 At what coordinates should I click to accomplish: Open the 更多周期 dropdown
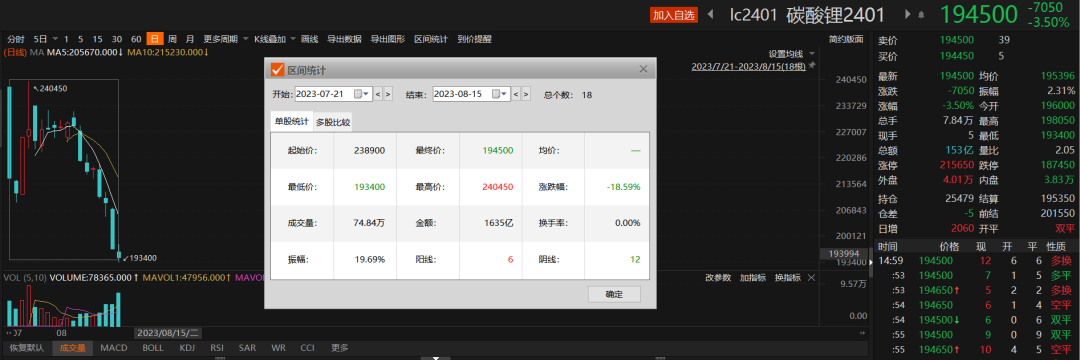pyautogui.click(x=225, y=39)
